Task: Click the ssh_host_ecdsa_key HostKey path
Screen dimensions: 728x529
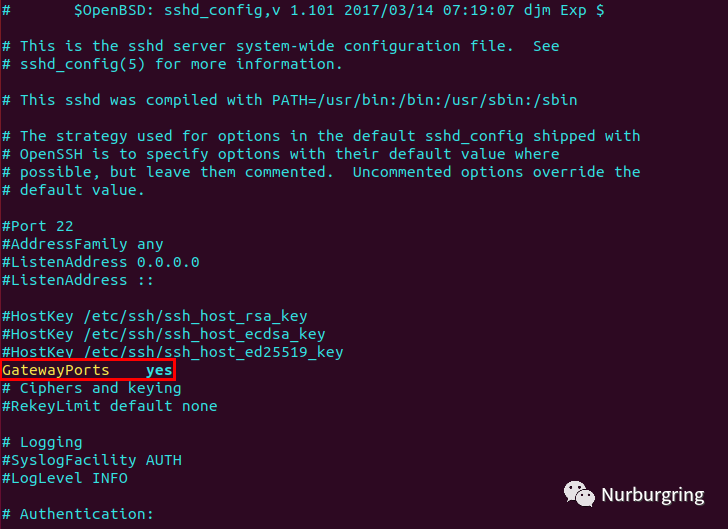Action: [x=204, y=334]
